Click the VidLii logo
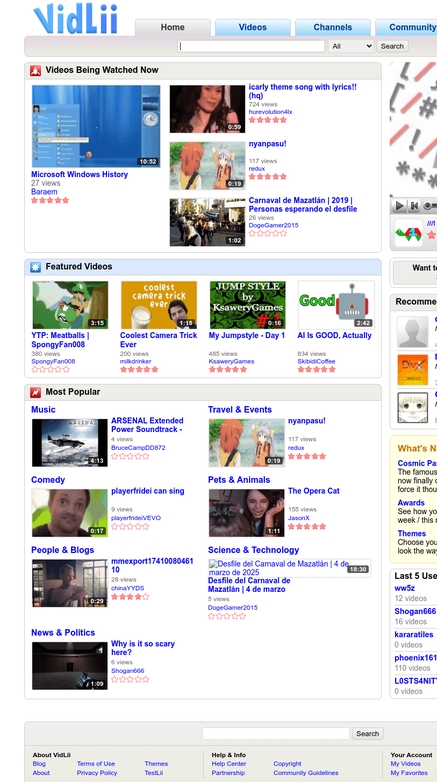Screen dimensions: 437x782 [x=75, y=19]
